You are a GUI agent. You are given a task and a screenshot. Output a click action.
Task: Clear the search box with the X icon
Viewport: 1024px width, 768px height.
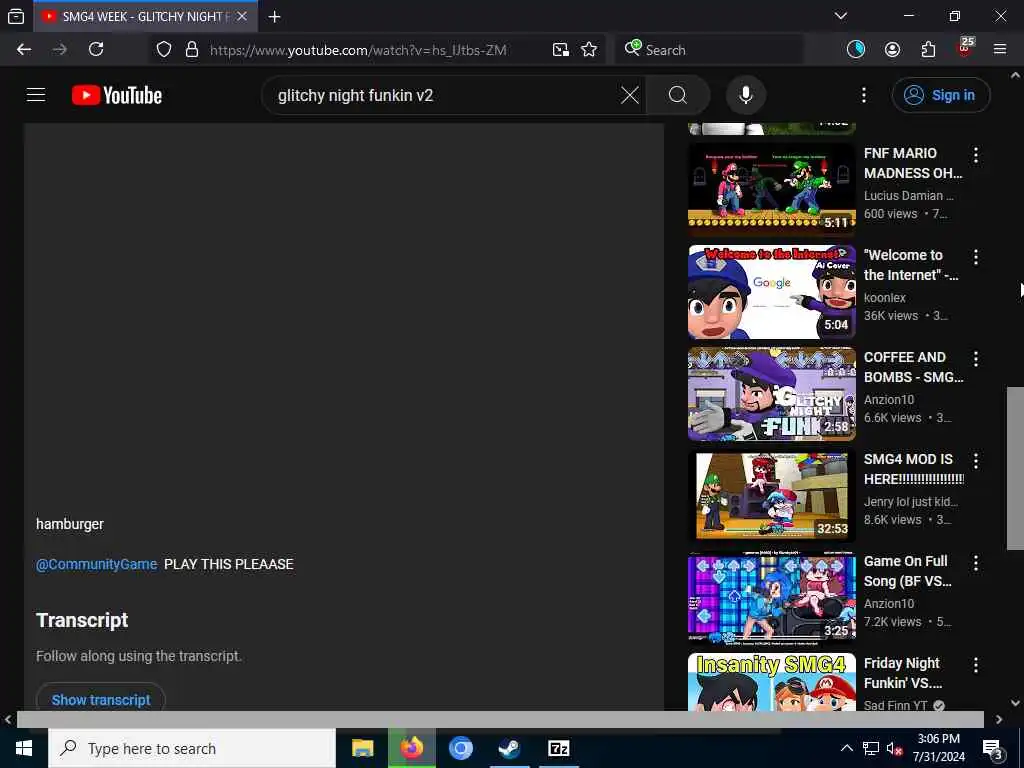[630, 95]
